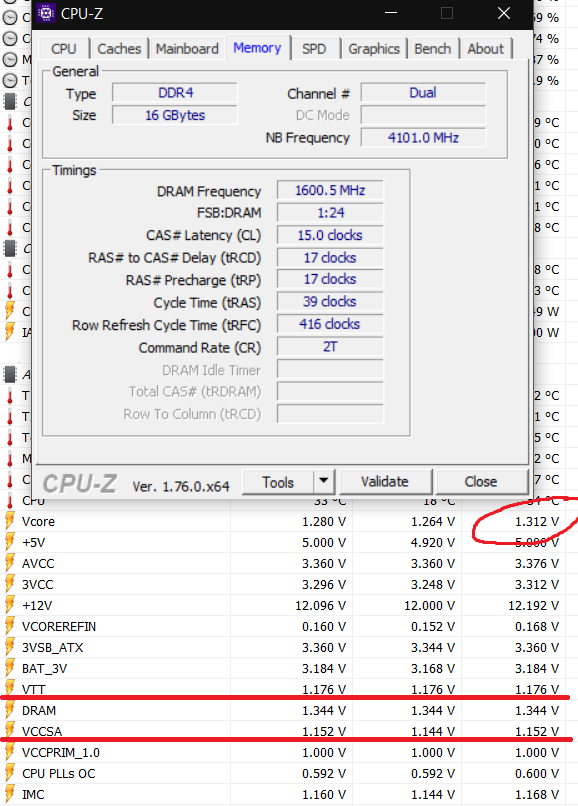The image size is (578, 806).
Task: Click the CPU-Z app icon in the title bar
Action: tap(46, 13)
